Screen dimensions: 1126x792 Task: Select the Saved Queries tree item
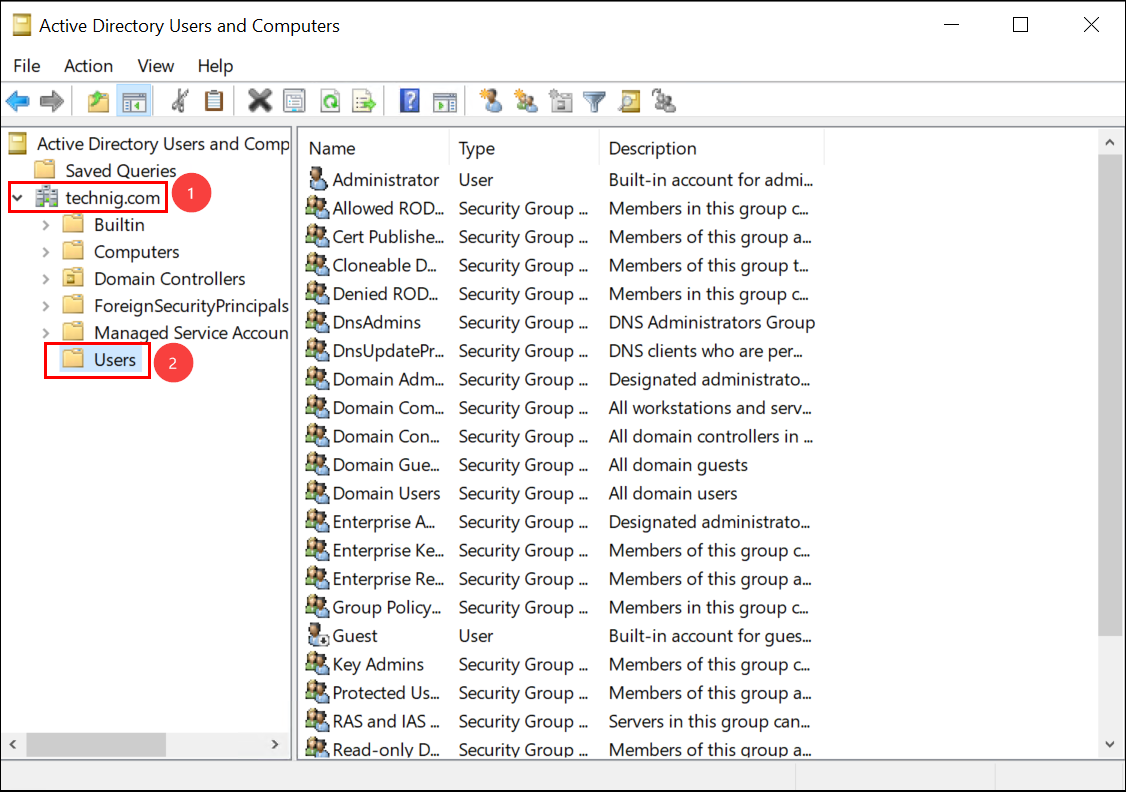(x=120, y=171)
